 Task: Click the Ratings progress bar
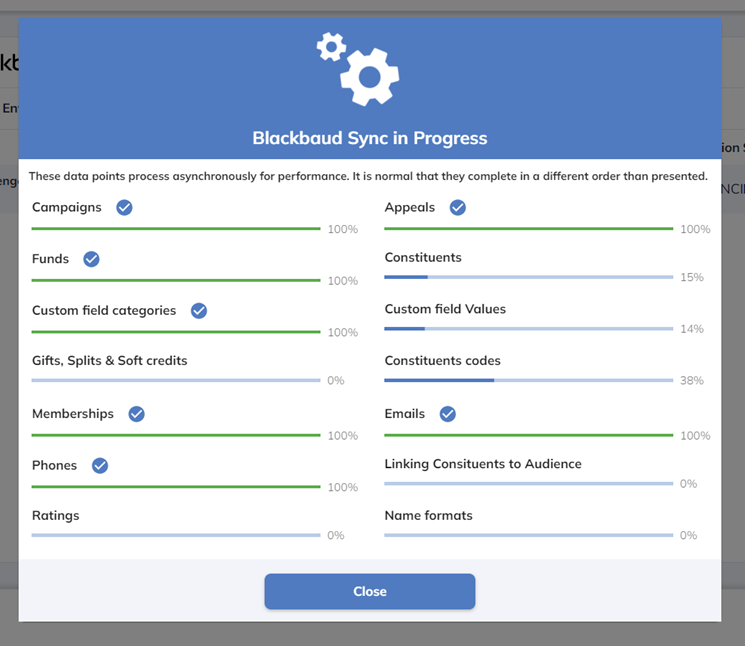tap(175, 535)
